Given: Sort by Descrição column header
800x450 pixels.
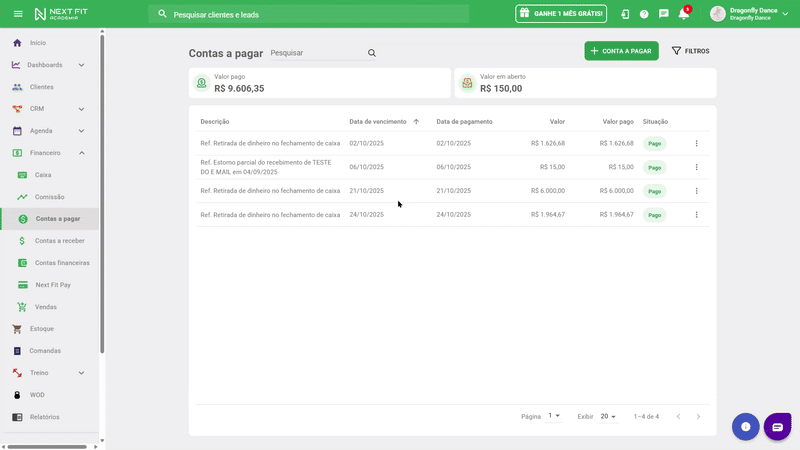Looking at the screenshot, I should 215,121.
